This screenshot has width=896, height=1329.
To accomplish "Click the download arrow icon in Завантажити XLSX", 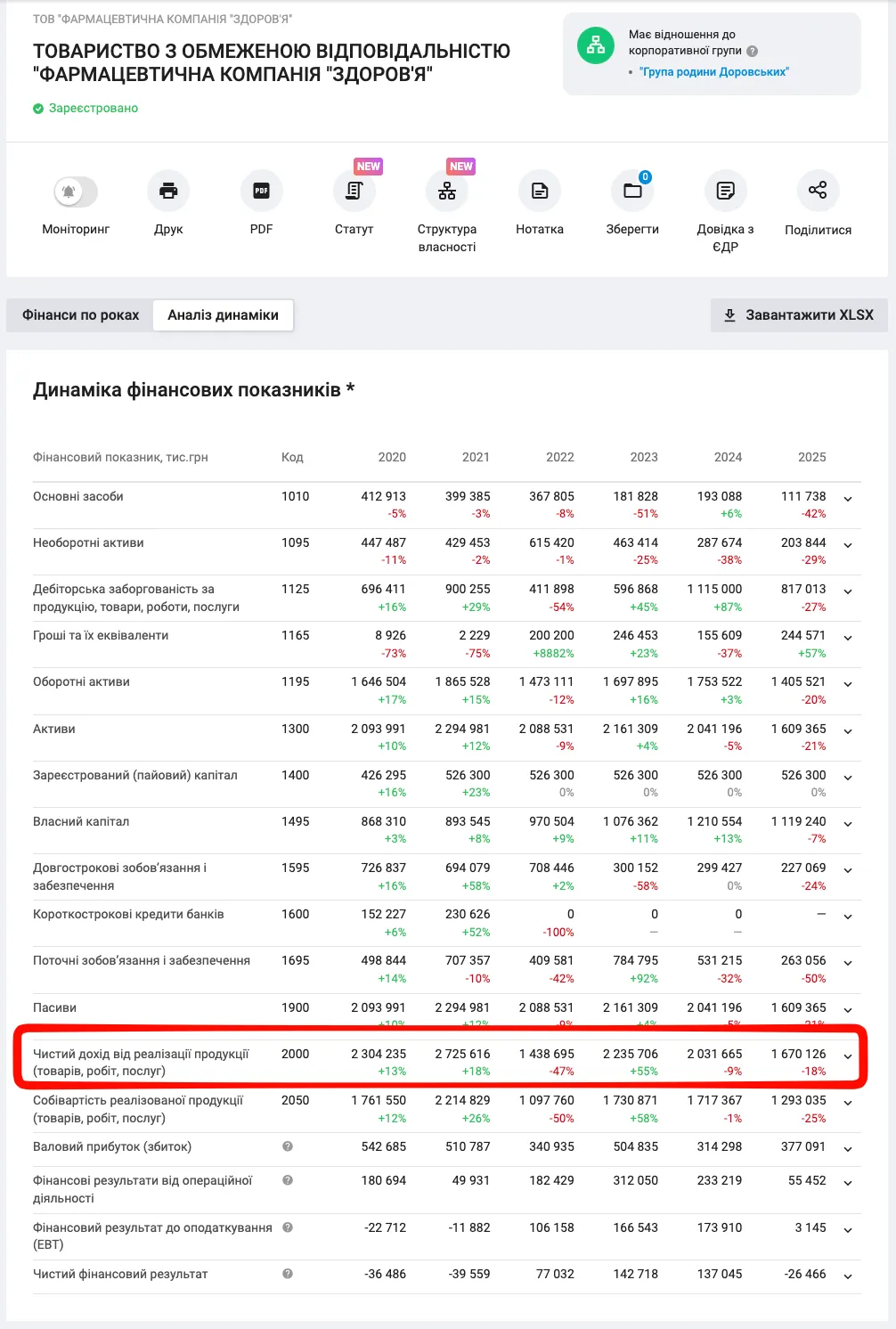I will (x=729, y=315).
